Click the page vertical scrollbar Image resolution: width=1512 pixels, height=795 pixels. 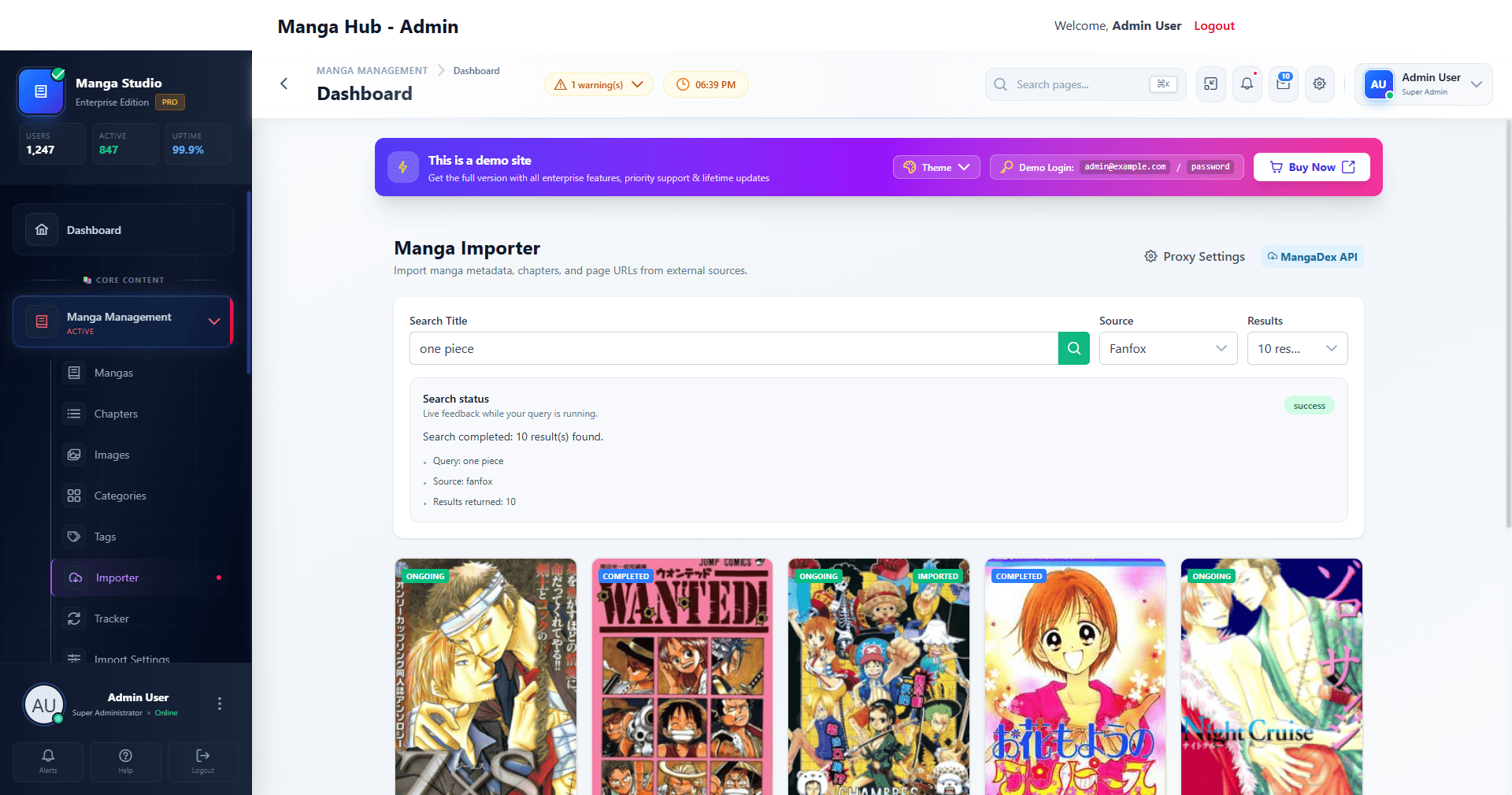1508,323
